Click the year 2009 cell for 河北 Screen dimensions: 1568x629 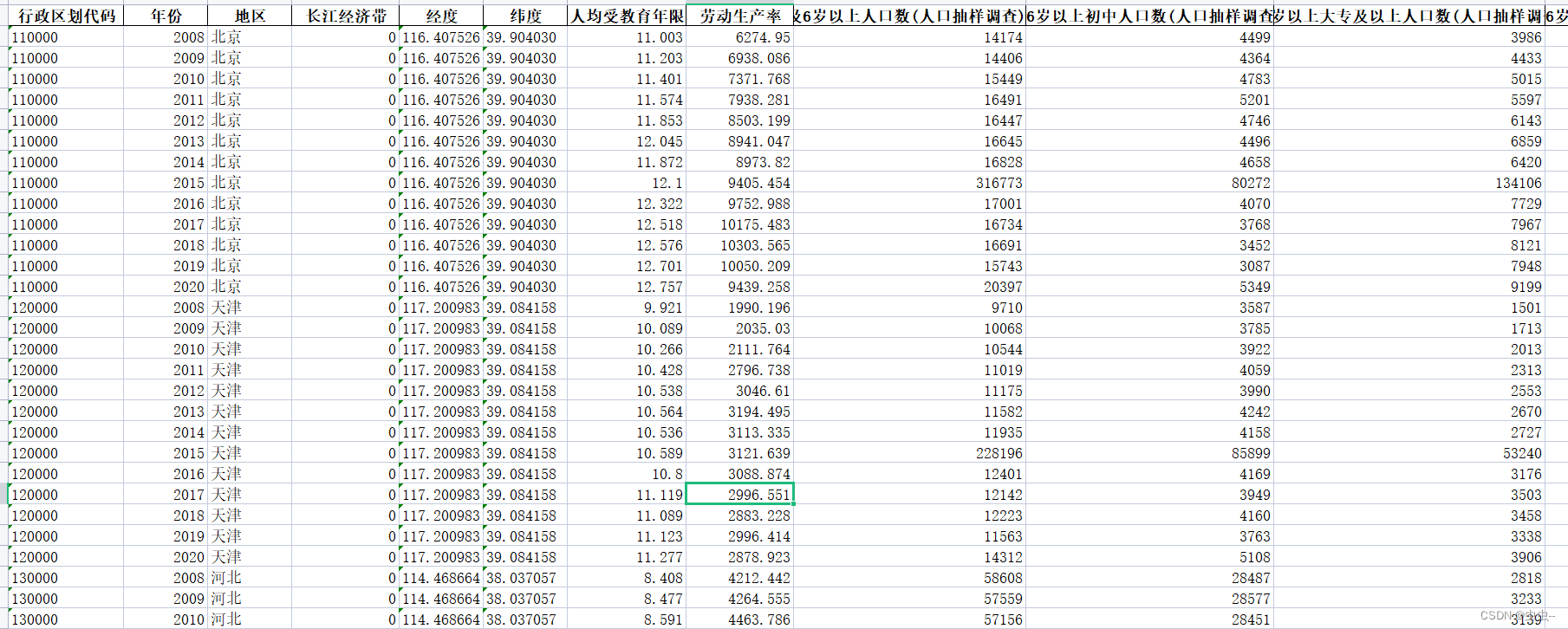pos(166,599)
